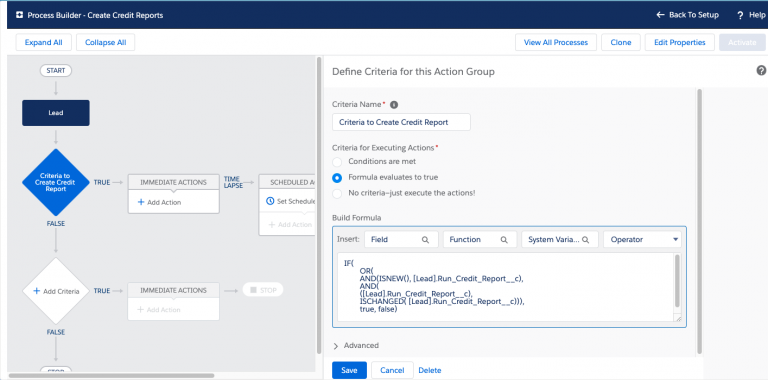Image resolution: width=768 pixels, height=380 pixels.
Task: Cancel the criteria edits
Action: (392, 370)
